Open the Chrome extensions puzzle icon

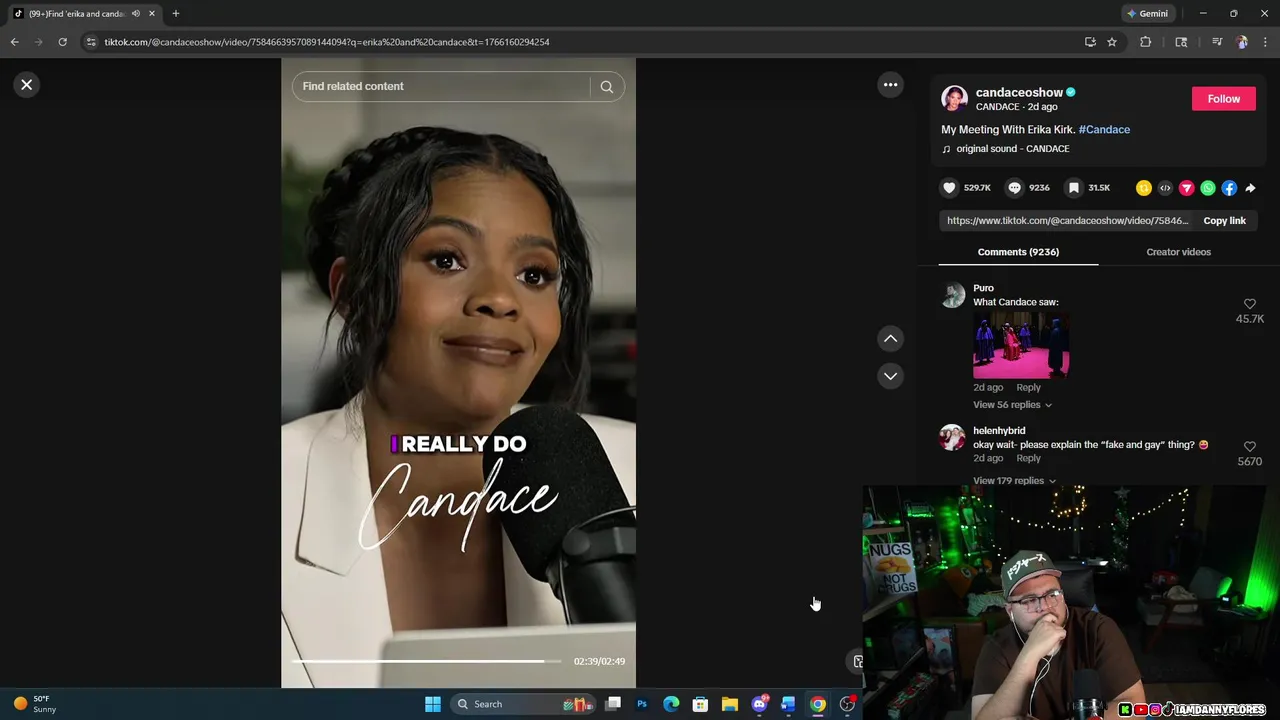click(x=1145, y=42)
